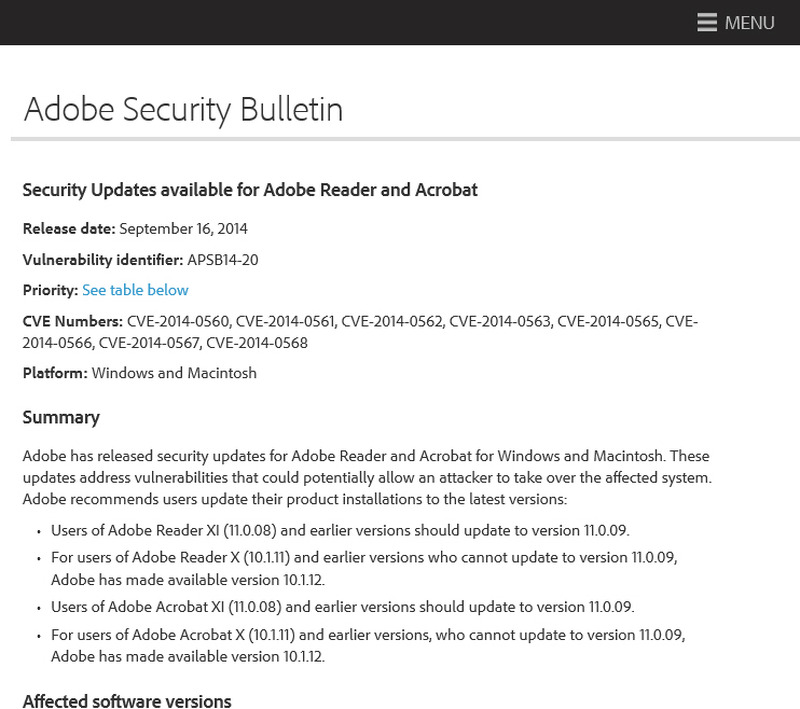Click on CVE-2014-0561 identifier

(x=287, y=321)
